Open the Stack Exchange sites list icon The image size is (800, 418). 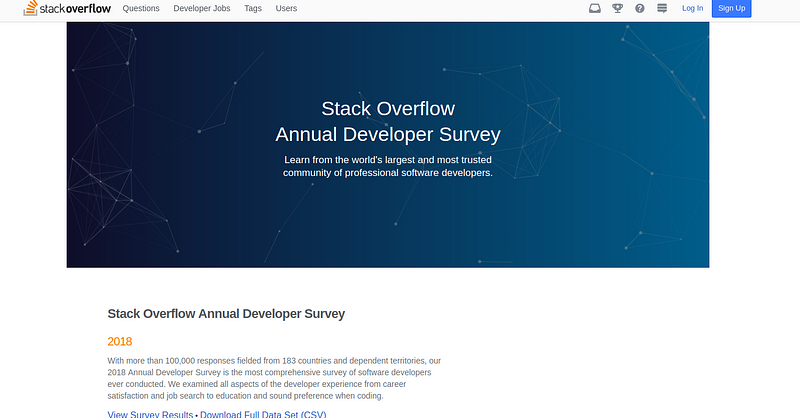click(x=662, y=8)
